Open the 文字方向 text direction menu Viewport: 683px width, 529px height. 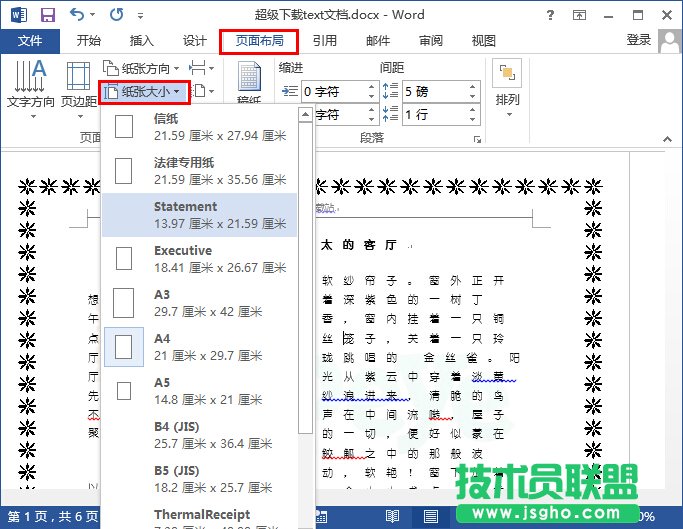pyautogui.click(x=30, y=89)
